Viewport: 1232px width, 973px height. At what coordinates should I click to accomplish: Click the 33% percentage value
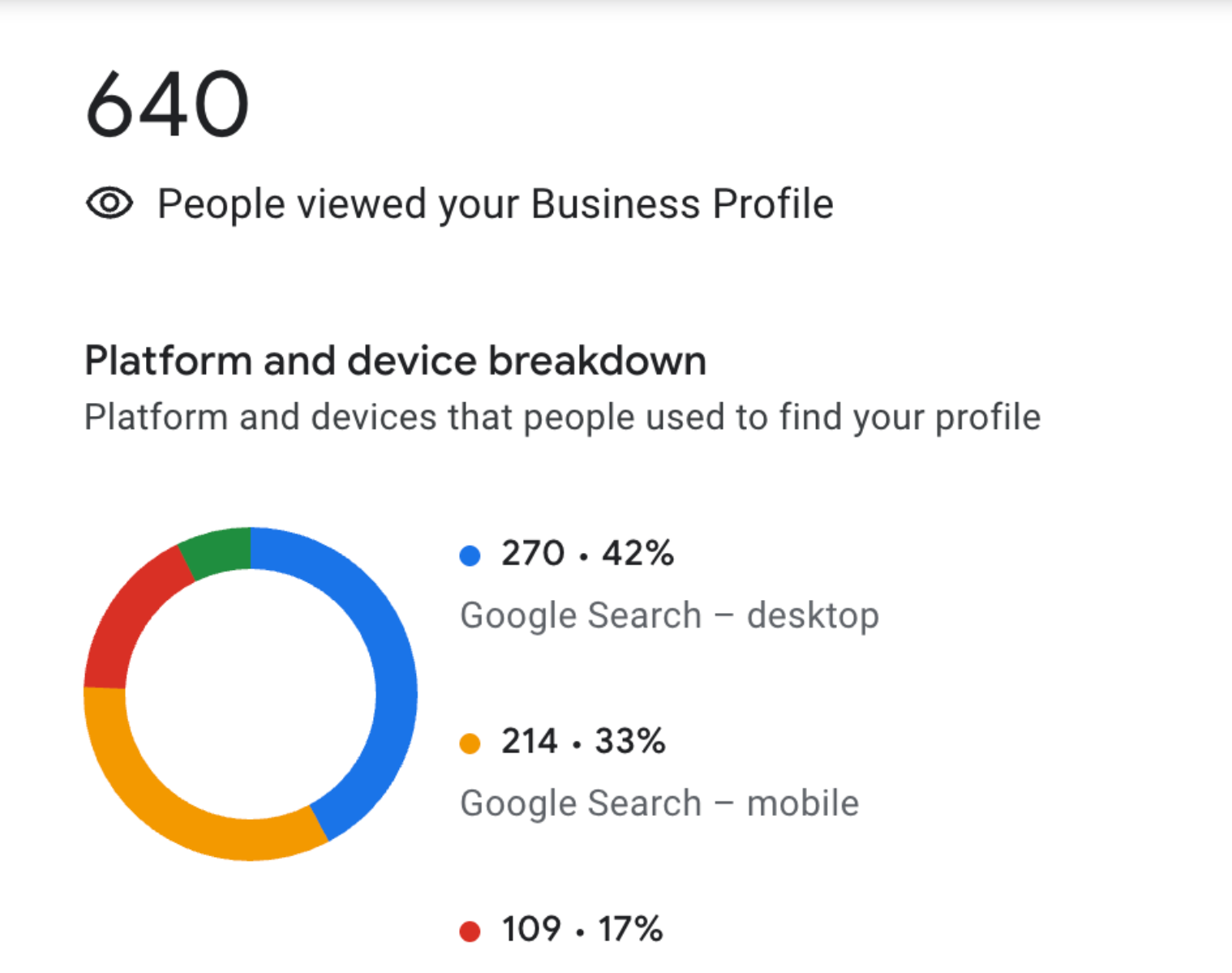tap(630, 741)
